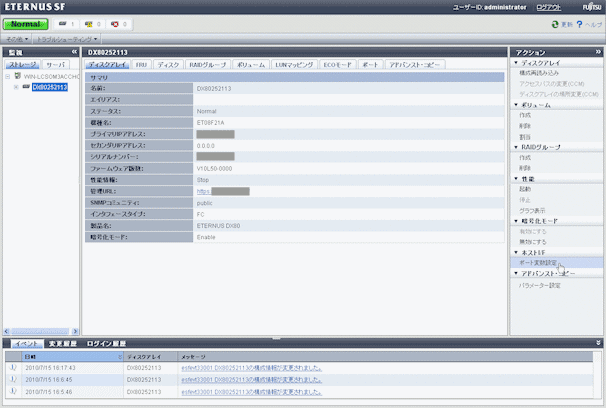Image resolution: width=606 pixels, height=408 pixels.
Task: Click the green refresh icon
Action: pos(555,24)
